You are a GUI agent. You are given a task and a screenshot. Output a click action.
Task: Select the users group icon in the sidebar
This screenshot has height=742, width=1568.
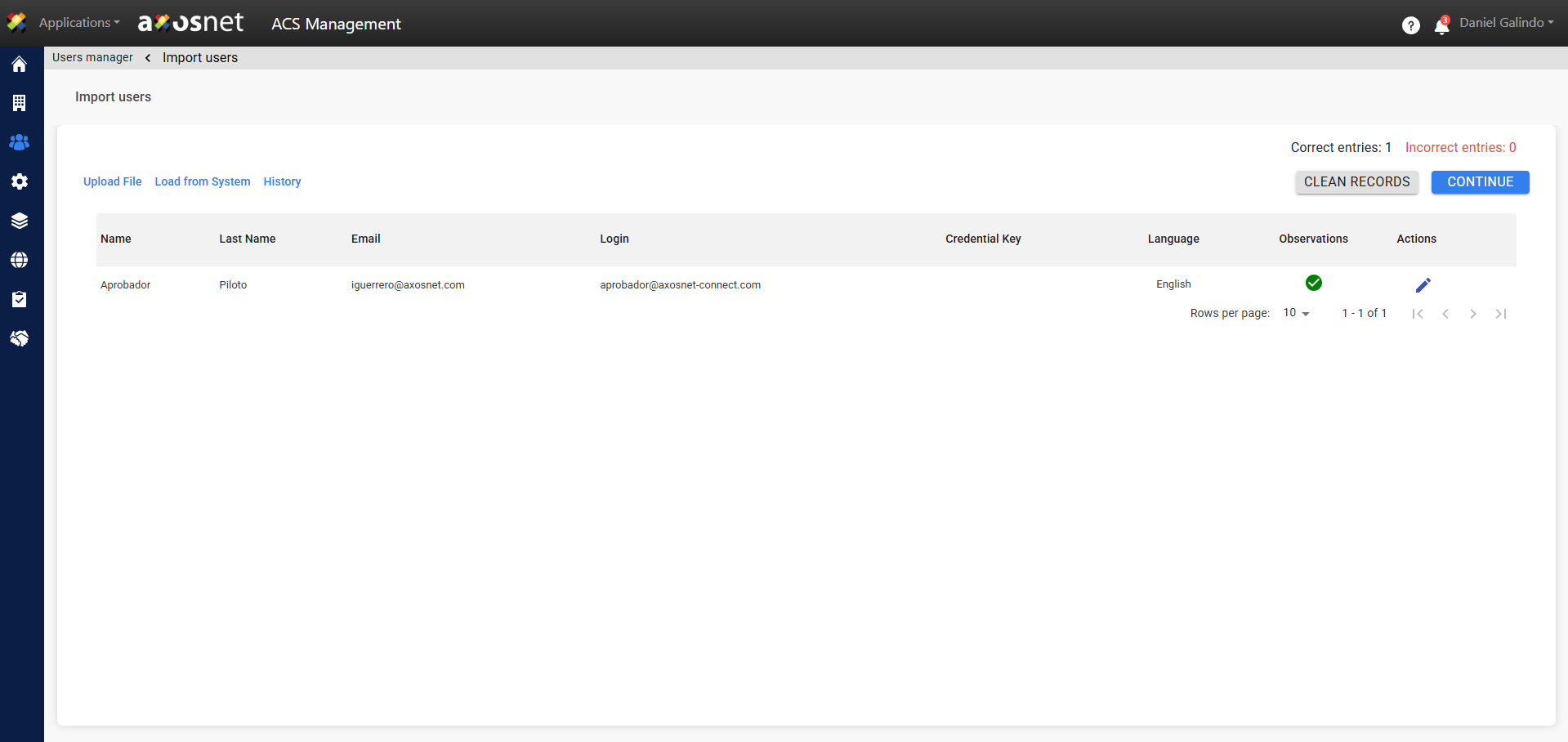click(20, 142)
